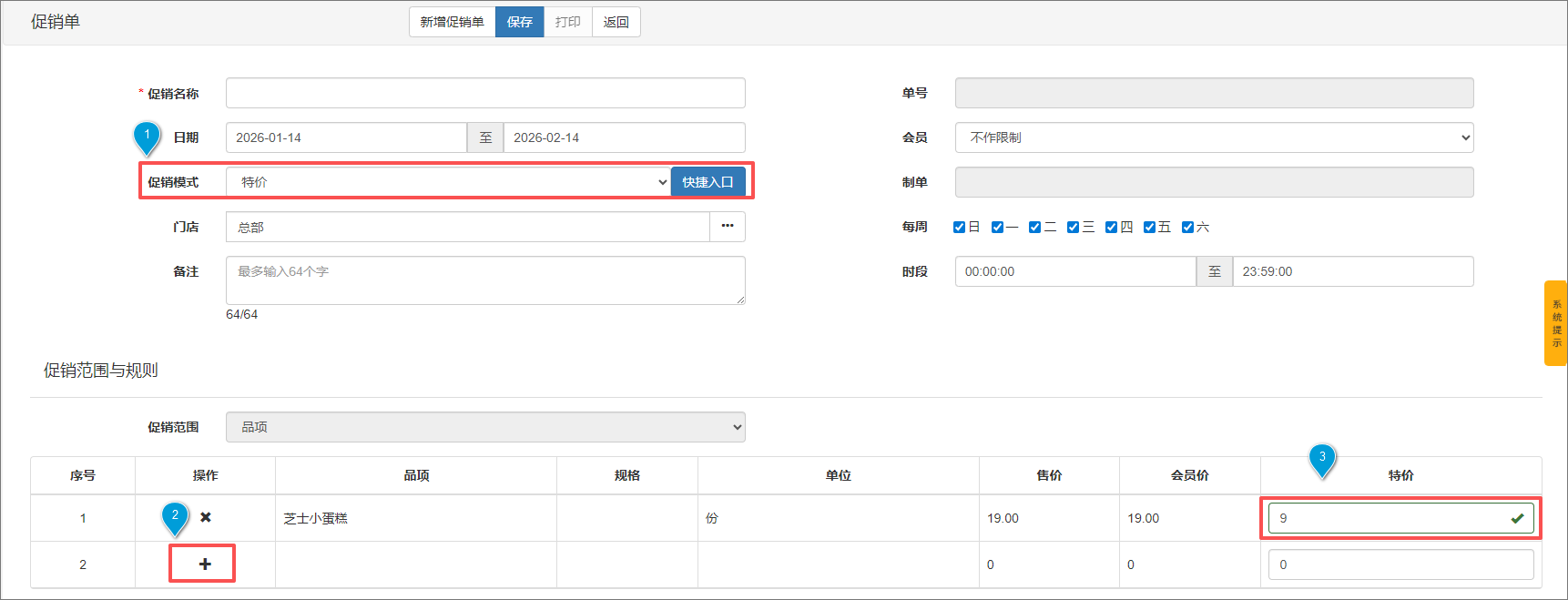Click the 至 separator between time fields

click(1214, 271)
